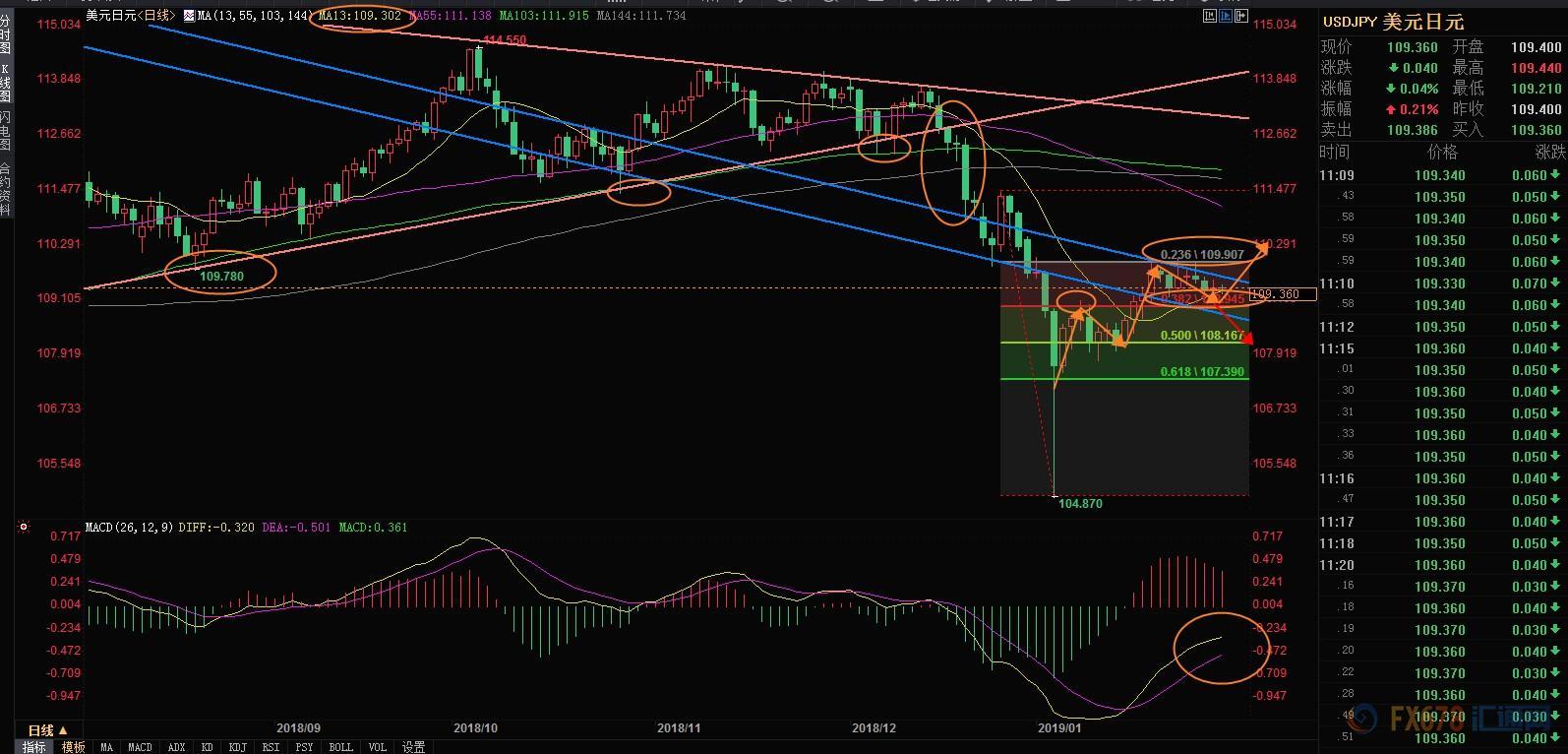Click the 11:15 tick row
This screenshot has height=754, width=1568.
(1442, 348)
